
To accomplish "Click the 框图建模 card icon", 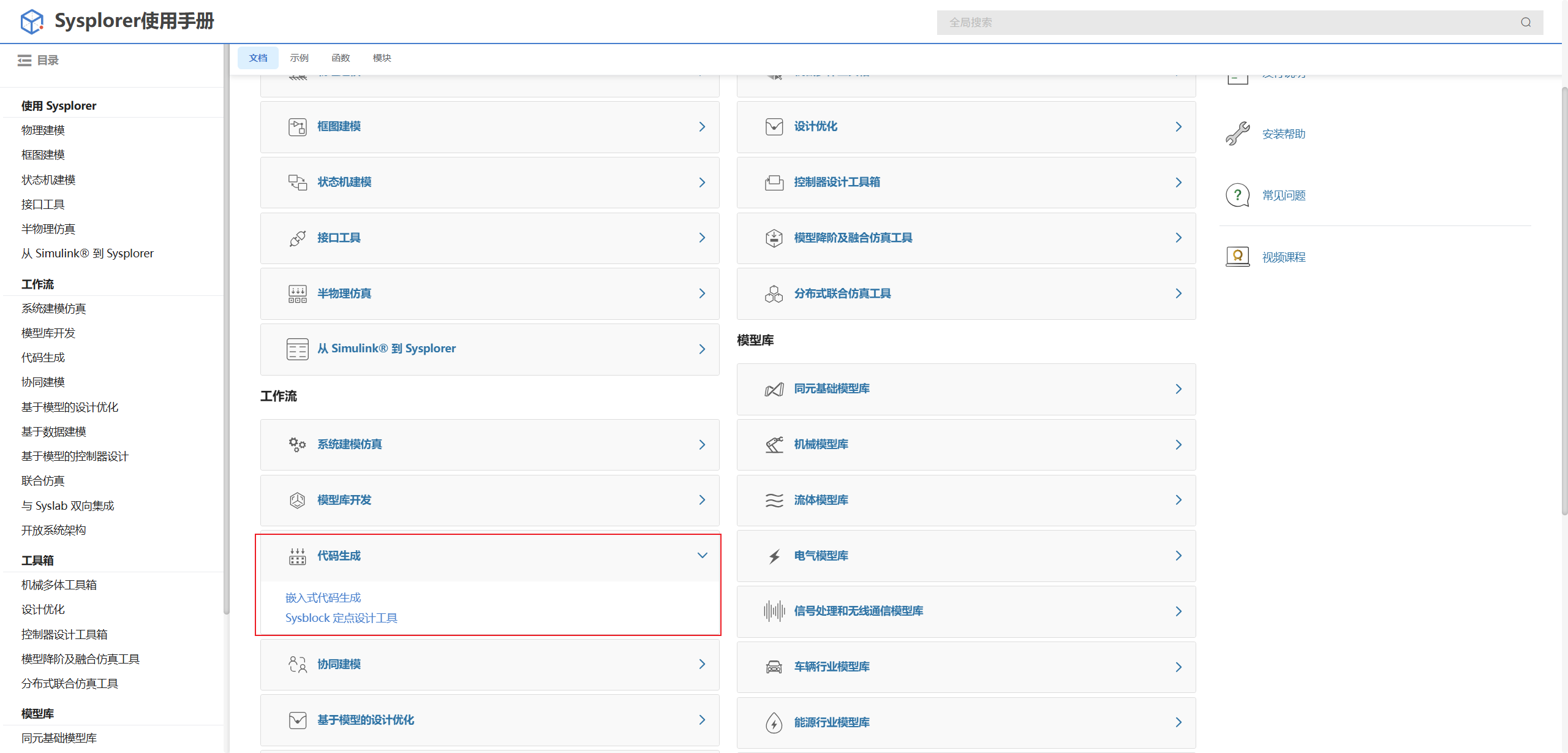I will coord(298,127).
